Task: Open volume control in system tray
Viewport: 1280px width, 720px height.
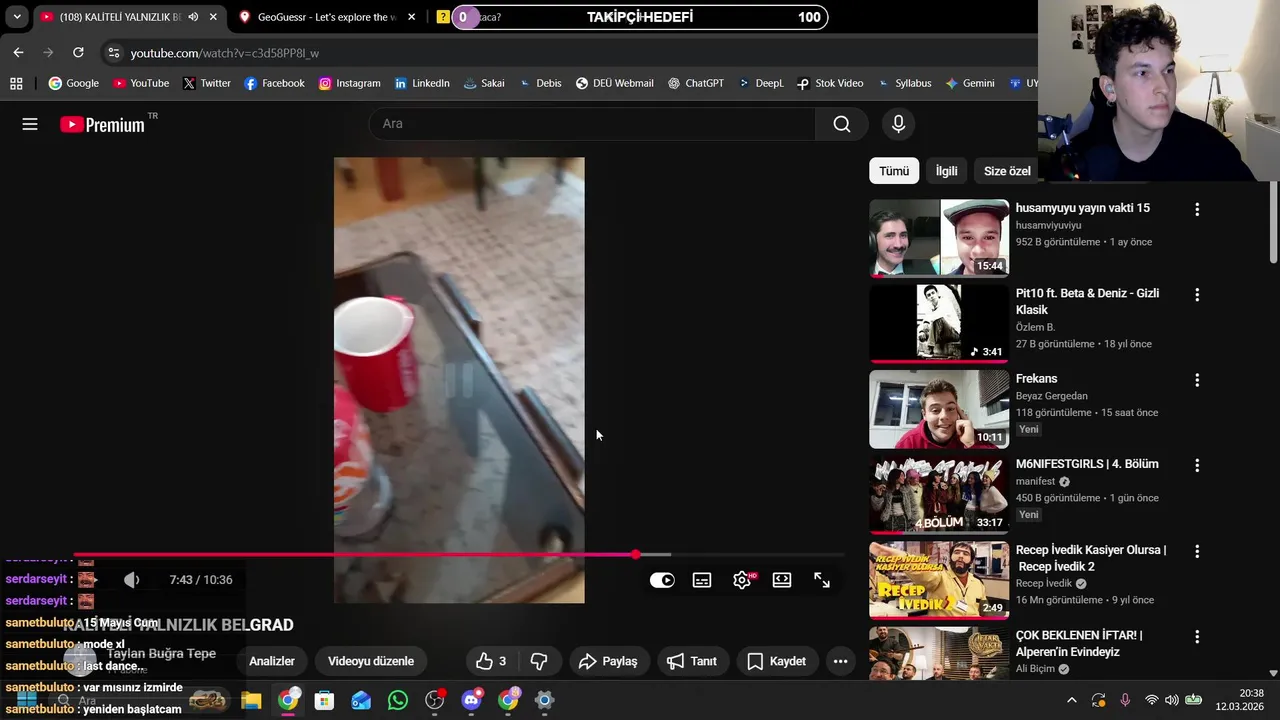Action: [1172, 700]
